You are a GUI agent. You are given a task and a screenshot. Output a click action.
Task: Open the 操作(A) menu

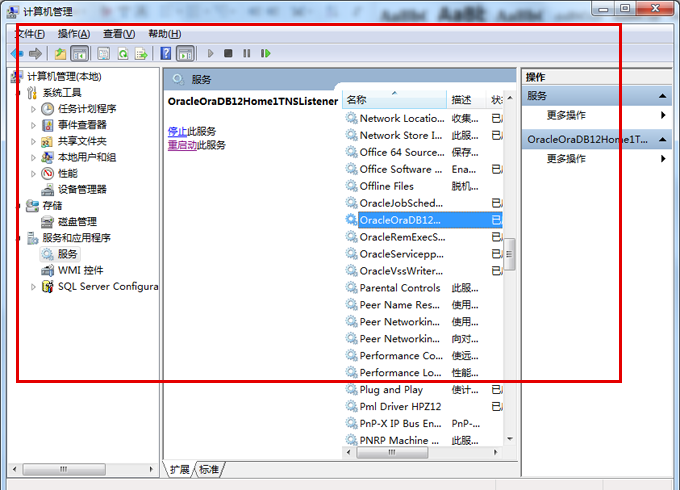pos(73,34)
